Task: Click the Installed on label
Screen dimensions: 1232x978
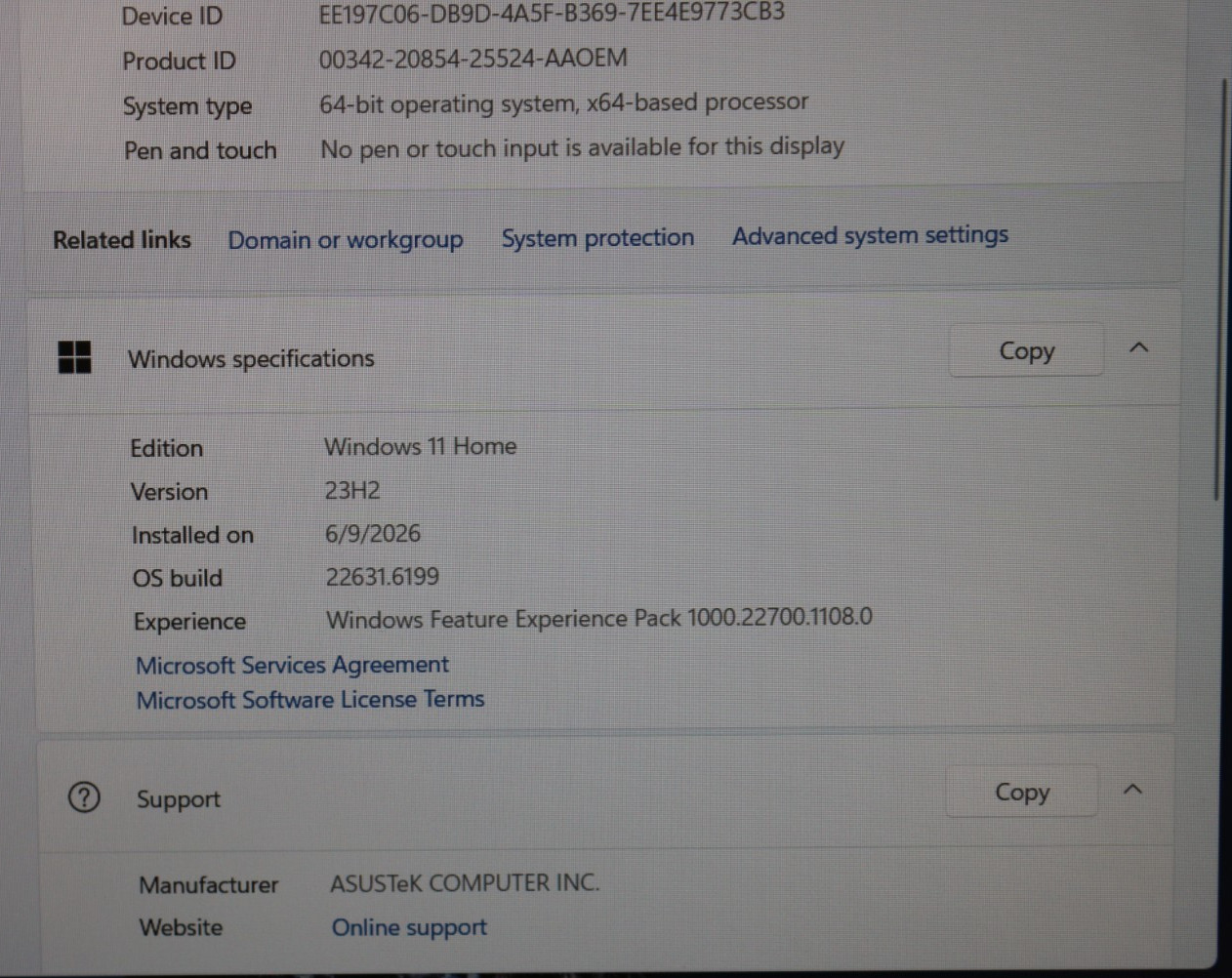Action: pyautogui.click(x=192, y=535)
